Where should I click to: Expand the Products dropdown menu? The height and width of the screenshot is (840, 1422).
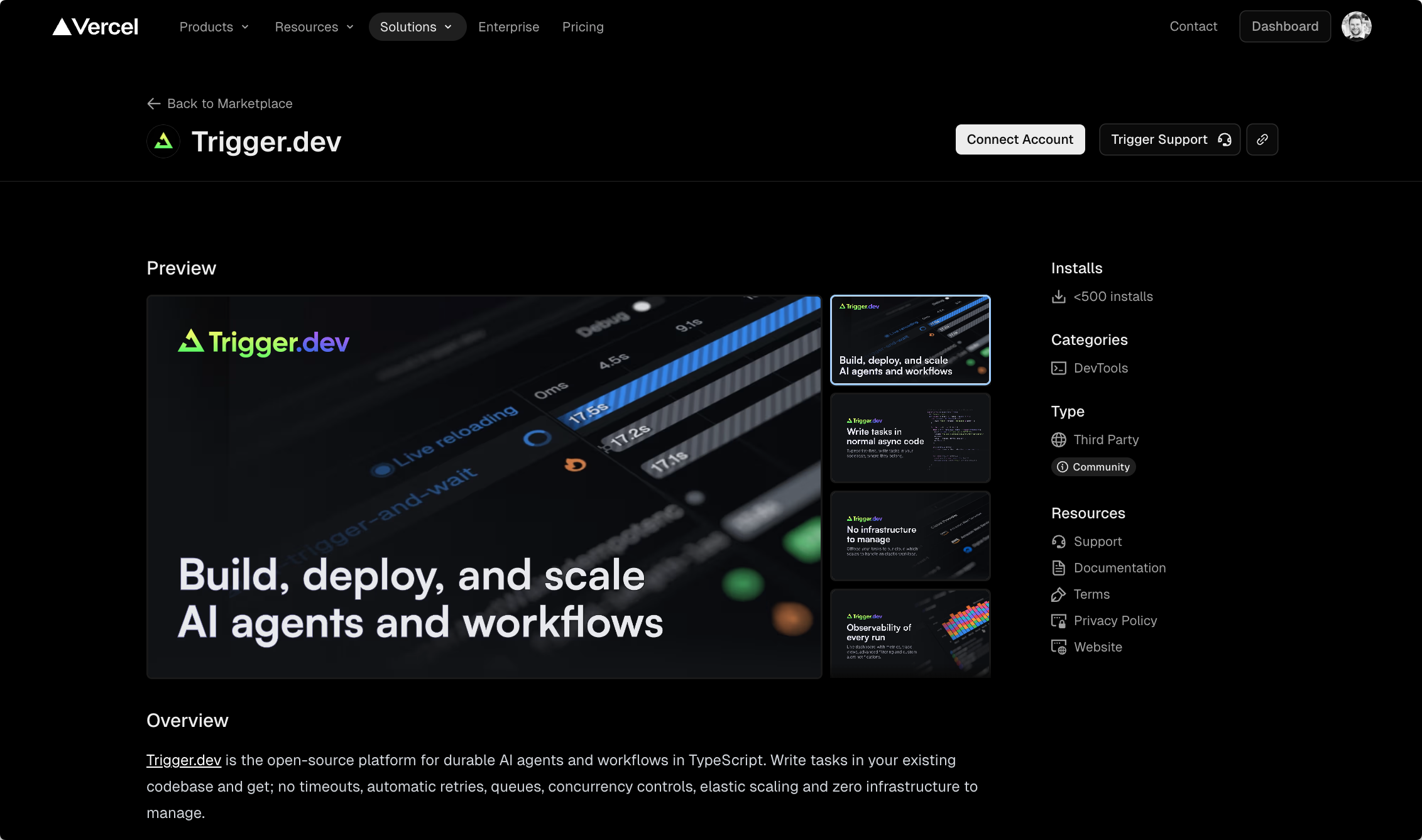214,27
